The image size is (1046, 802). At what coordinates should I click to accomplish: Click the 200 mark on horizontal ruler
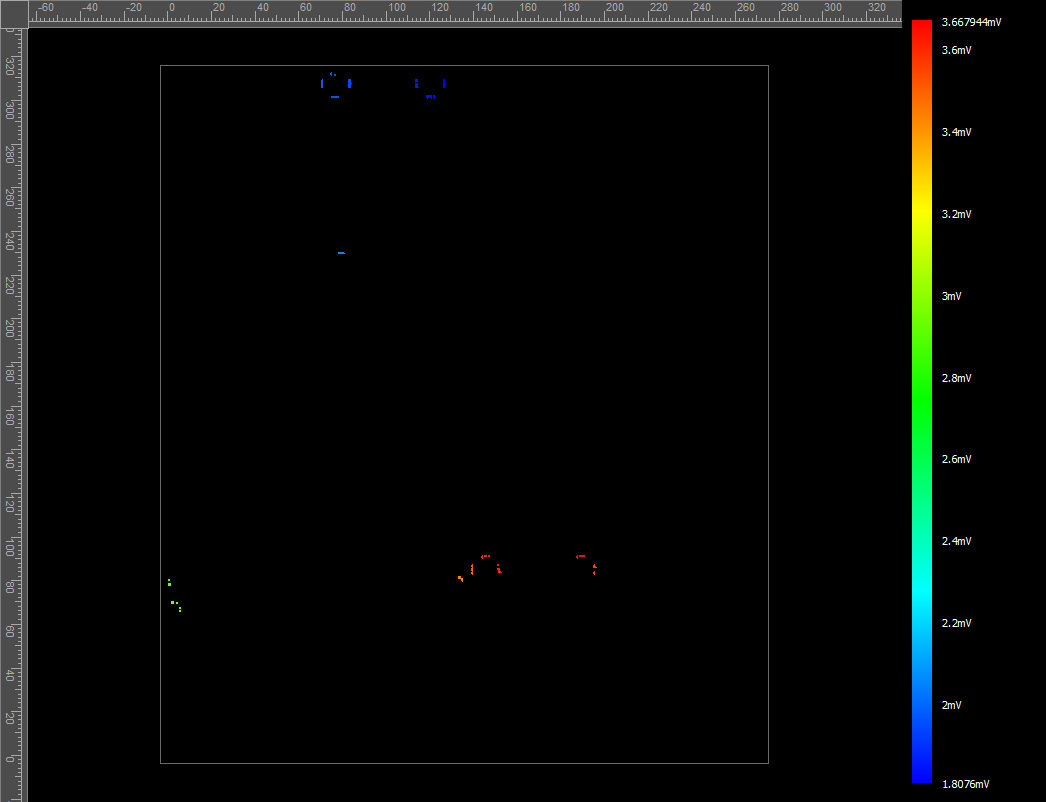click(614, 8)
